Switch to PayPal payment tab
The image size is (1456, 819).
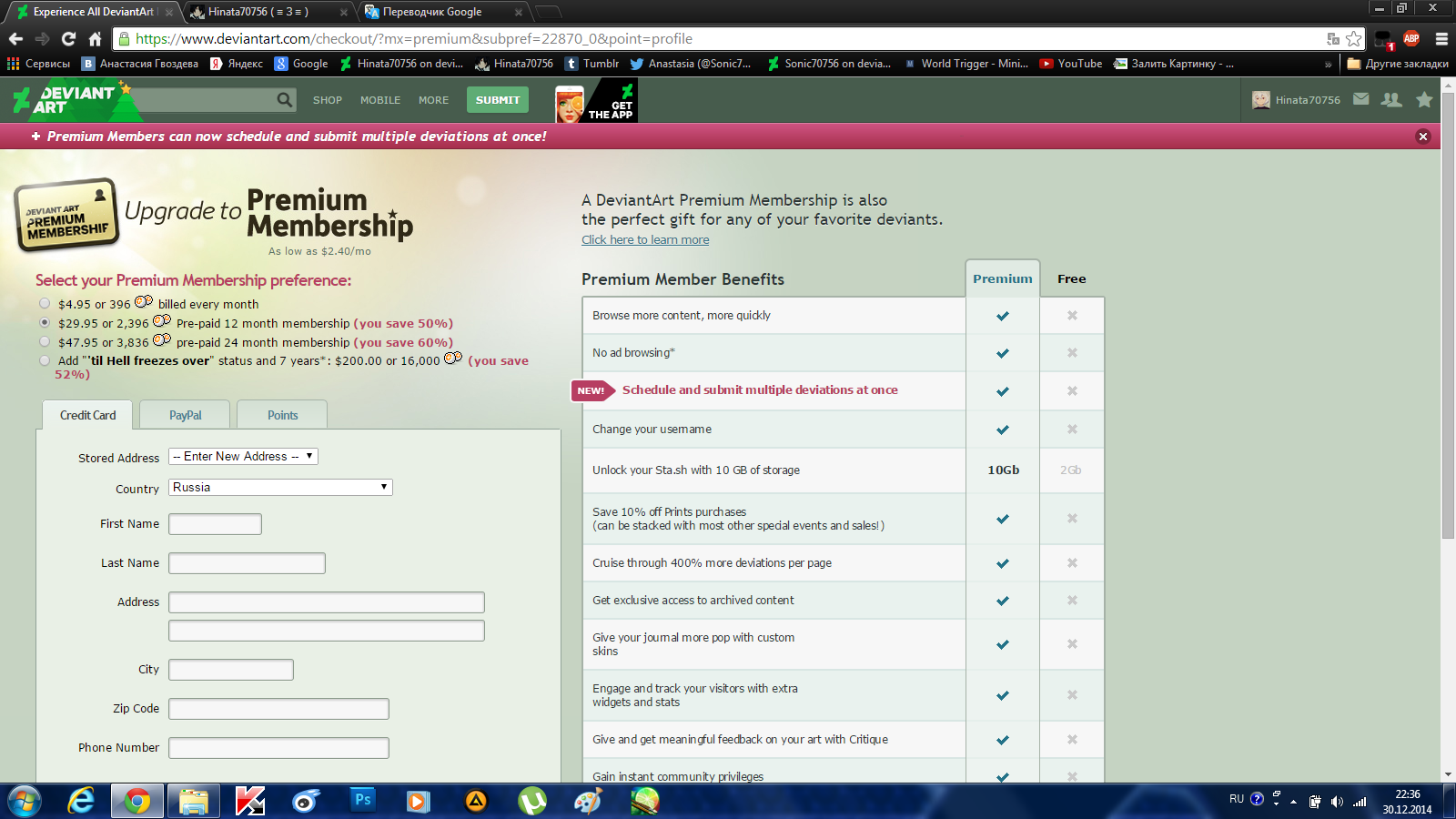tap(186, 415)
